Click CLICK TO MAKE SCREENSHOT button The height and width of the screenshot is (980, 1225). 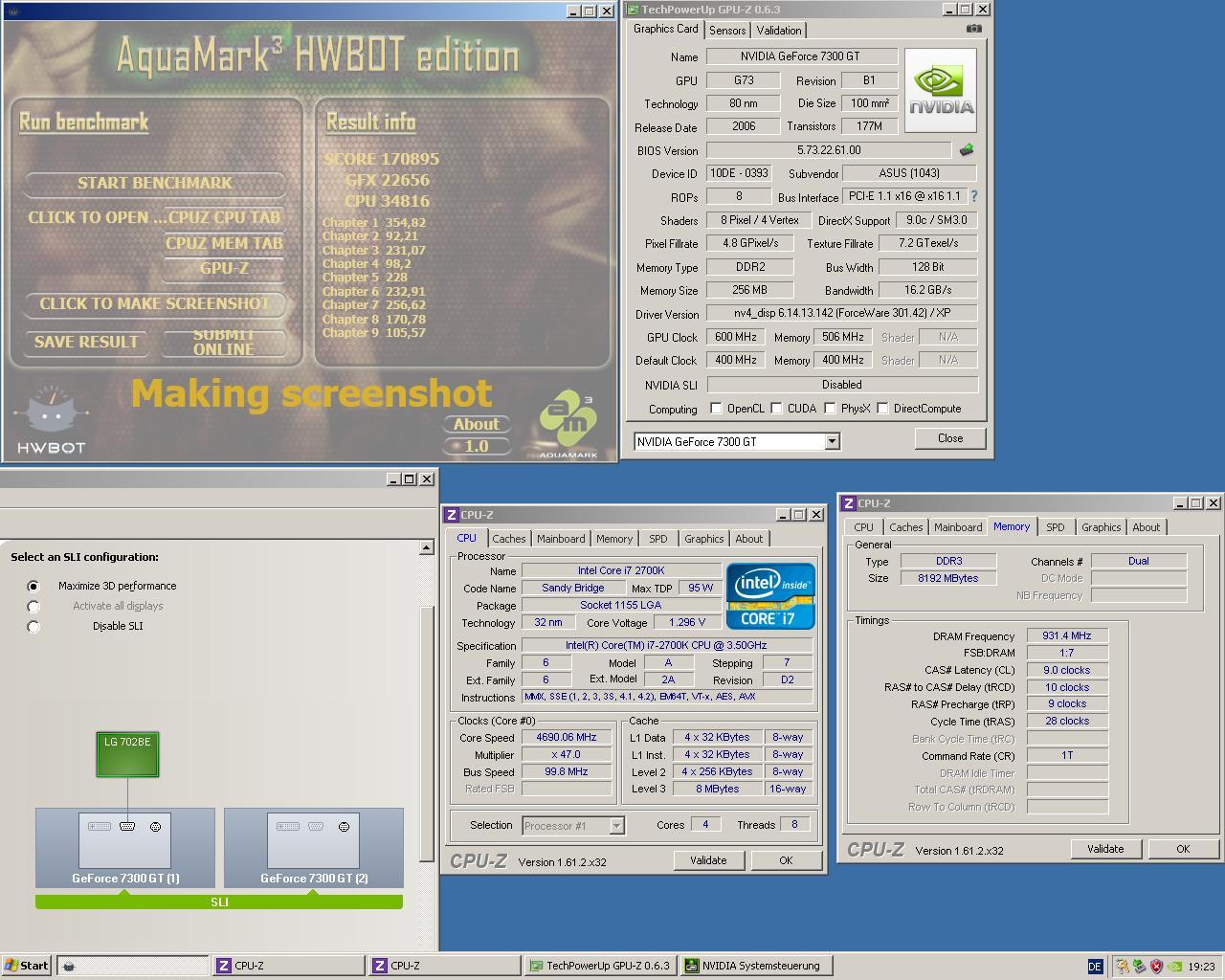[155, 304]
